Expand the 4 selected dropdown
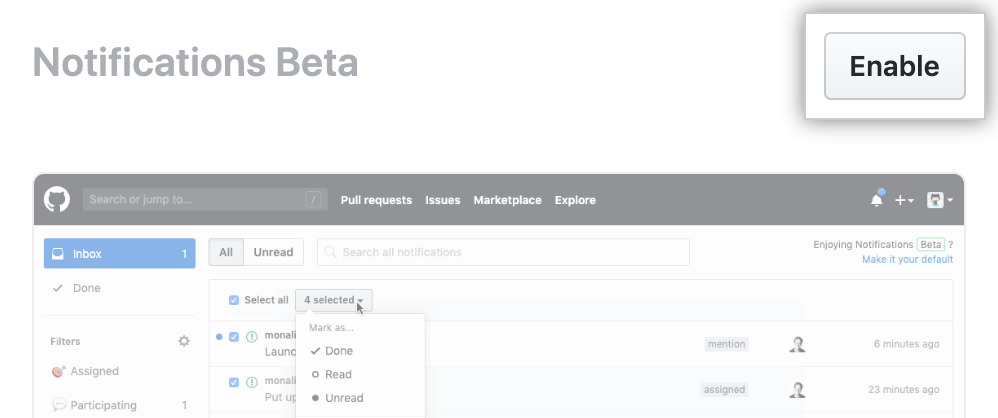998x418 pixels. coord(334,300)
